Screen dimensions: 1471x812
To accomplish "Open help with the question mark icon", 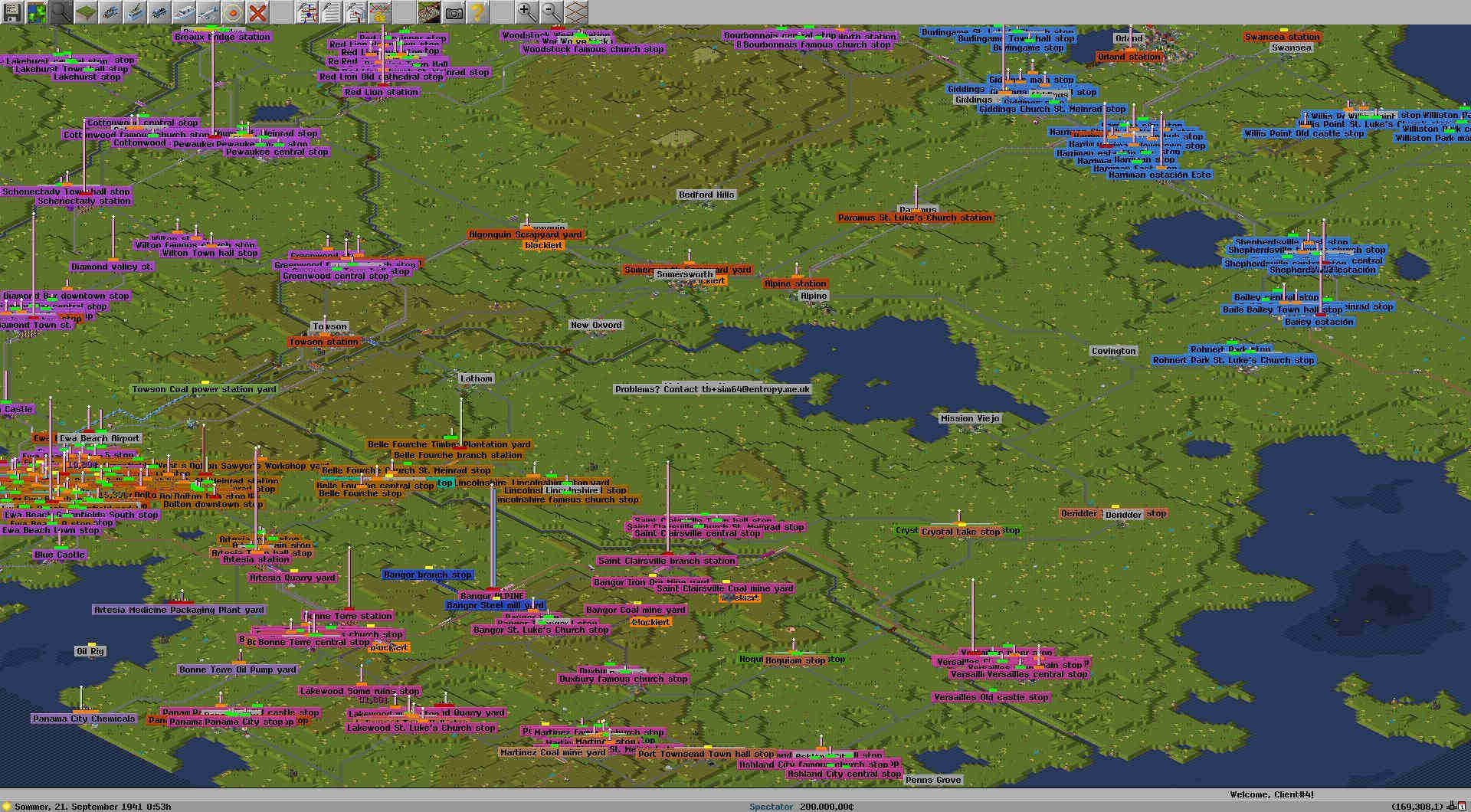I will coord(477,11).
